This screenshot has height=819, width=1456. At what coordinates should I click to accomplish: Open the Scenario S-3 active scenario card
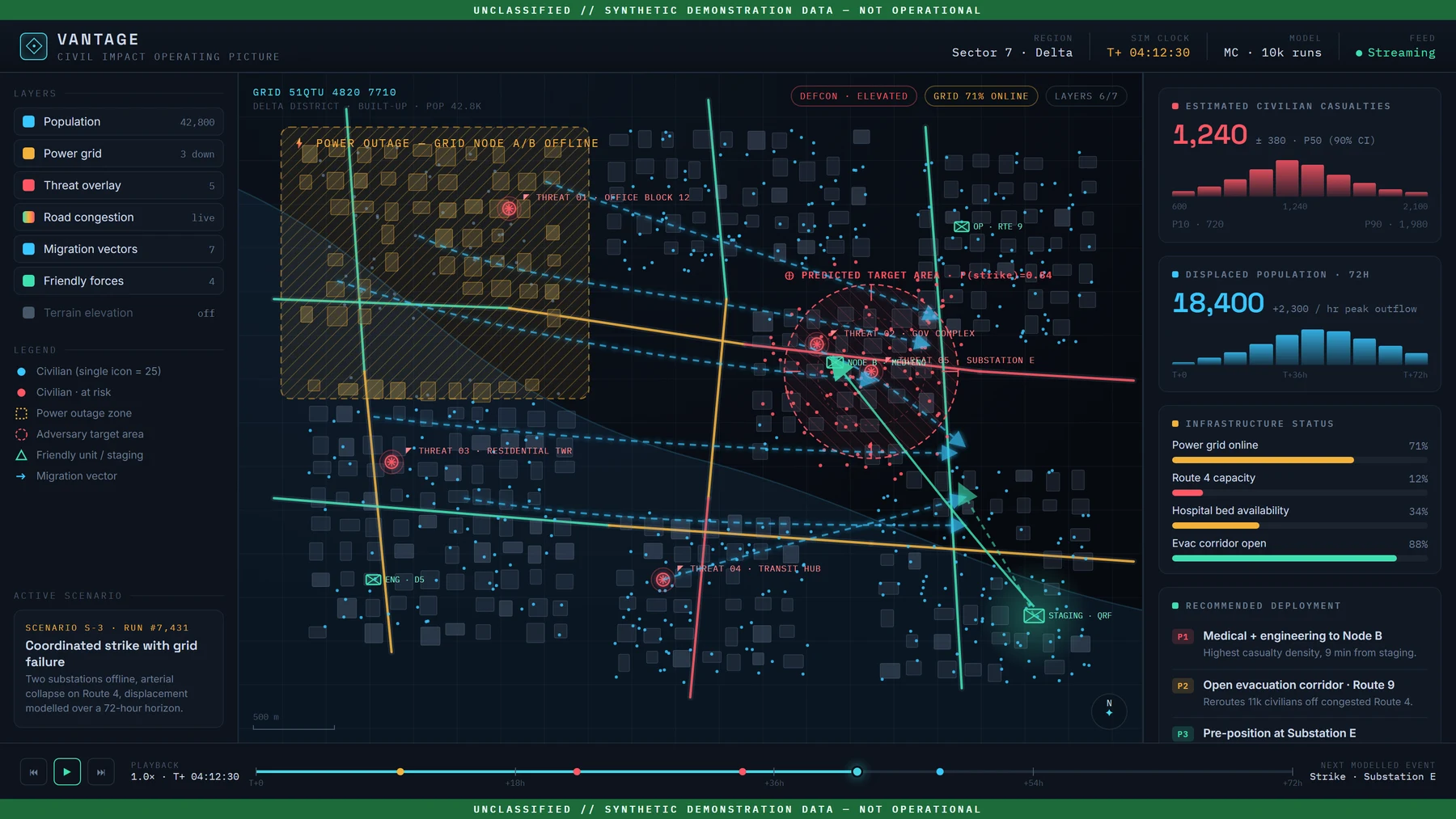tap(119, 668)
